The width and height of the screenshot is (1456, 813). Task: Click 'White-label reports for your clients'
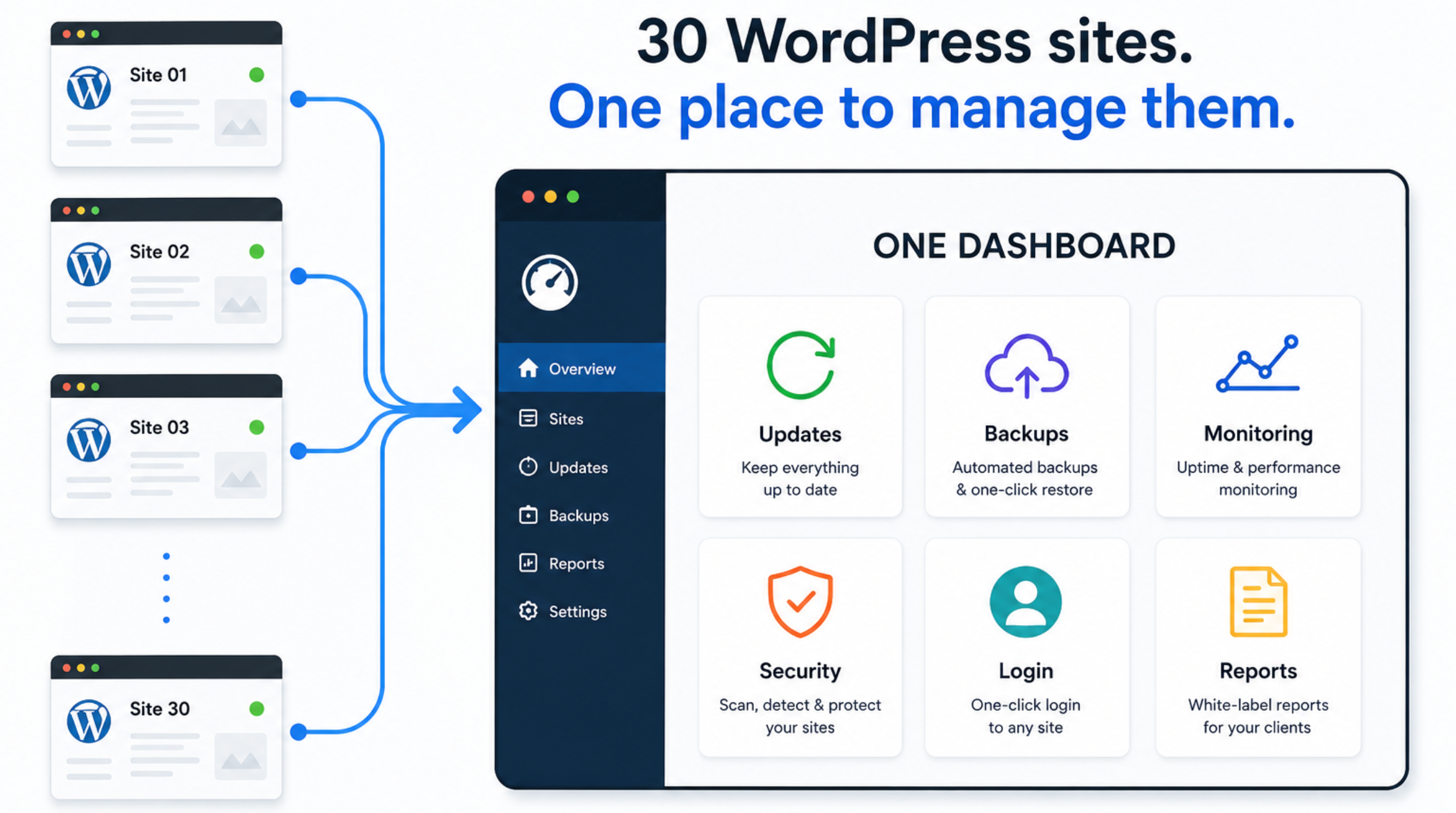(x=1258, y=716)
